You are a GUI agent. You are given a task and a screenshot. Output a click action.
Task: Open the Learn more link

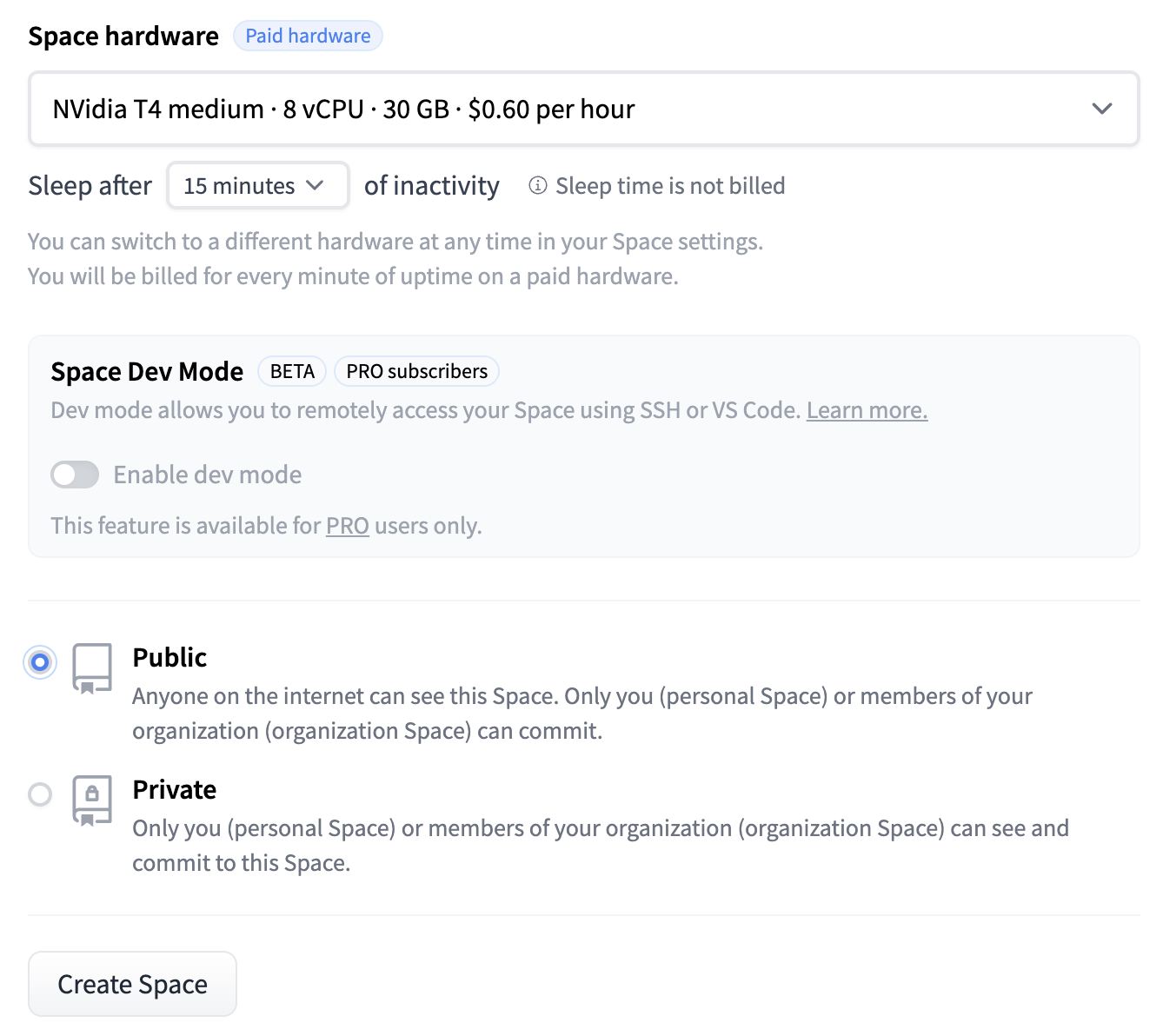866,409
